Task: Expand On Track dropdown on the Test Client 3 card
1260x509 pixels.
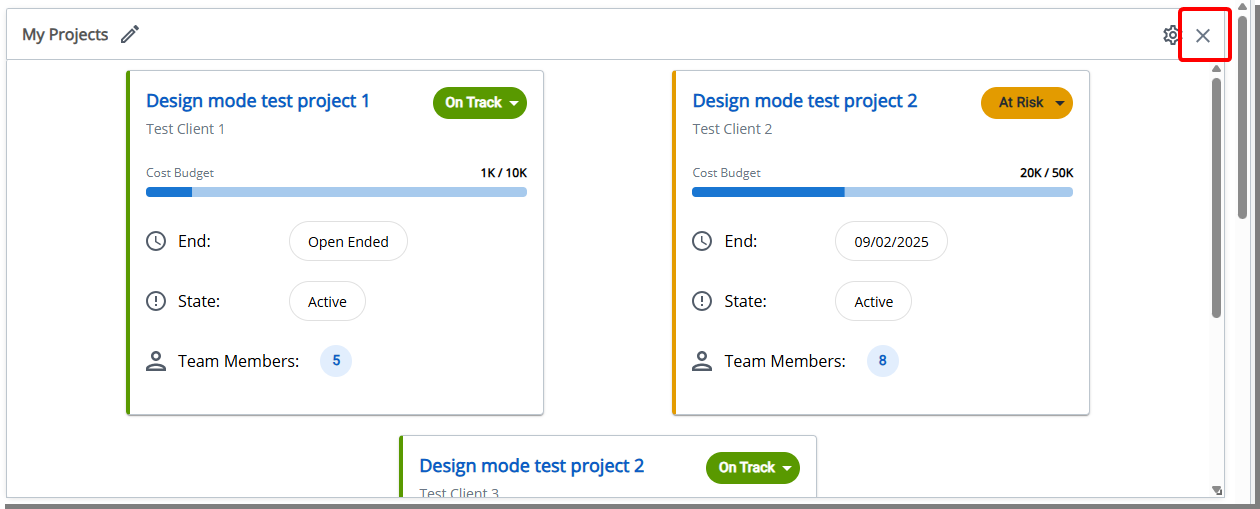Action: (x=753, y=468)
